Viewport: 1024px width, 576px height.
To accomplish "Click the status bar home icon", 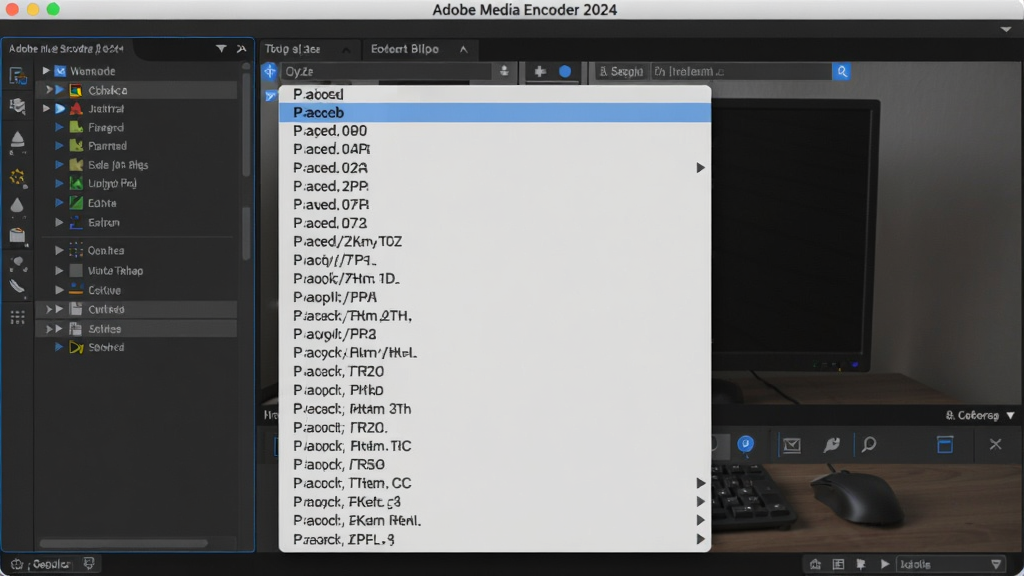I will coord(815,564).
